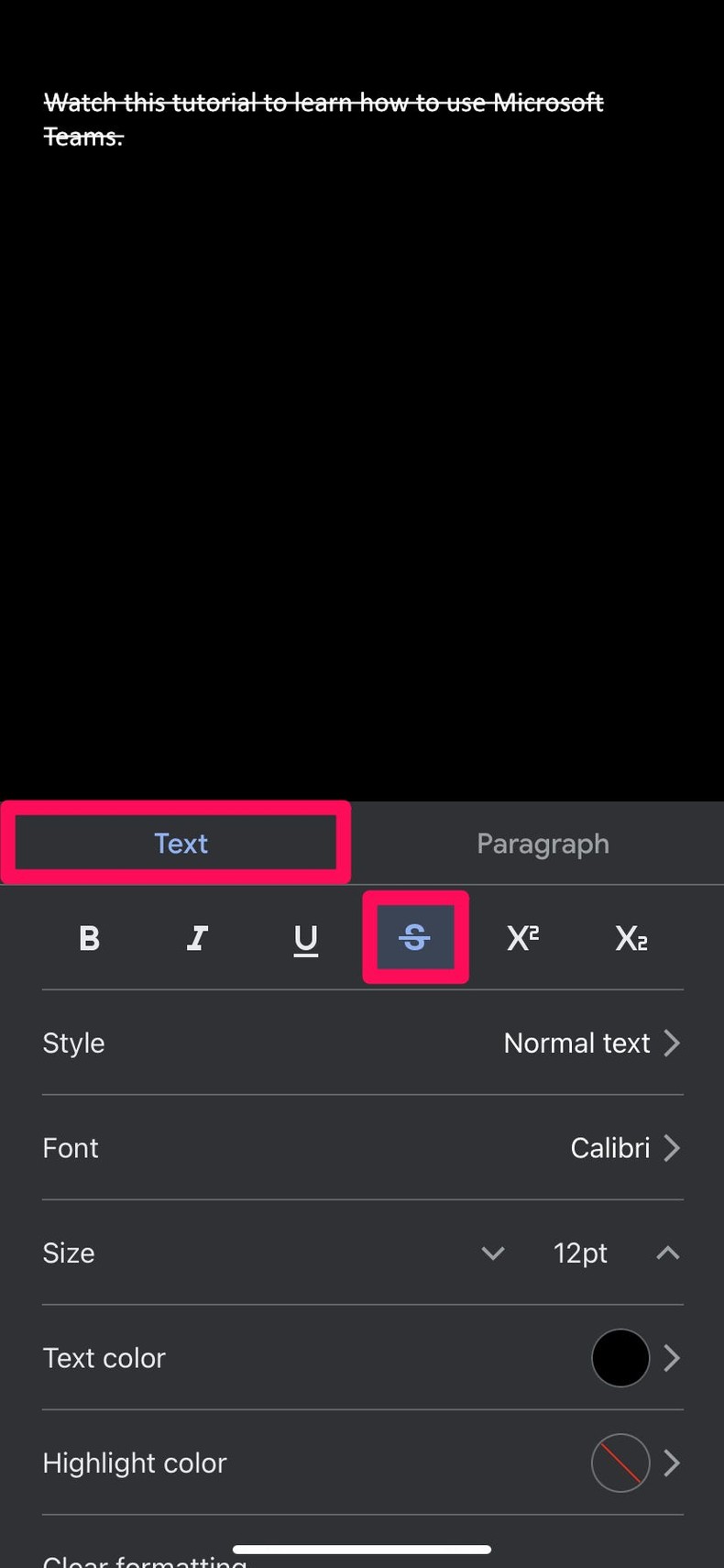Tap the strikethrough sentence about Microsoft Teams
This screenshot has width=724, height=1568.
(x=323, y=119)
